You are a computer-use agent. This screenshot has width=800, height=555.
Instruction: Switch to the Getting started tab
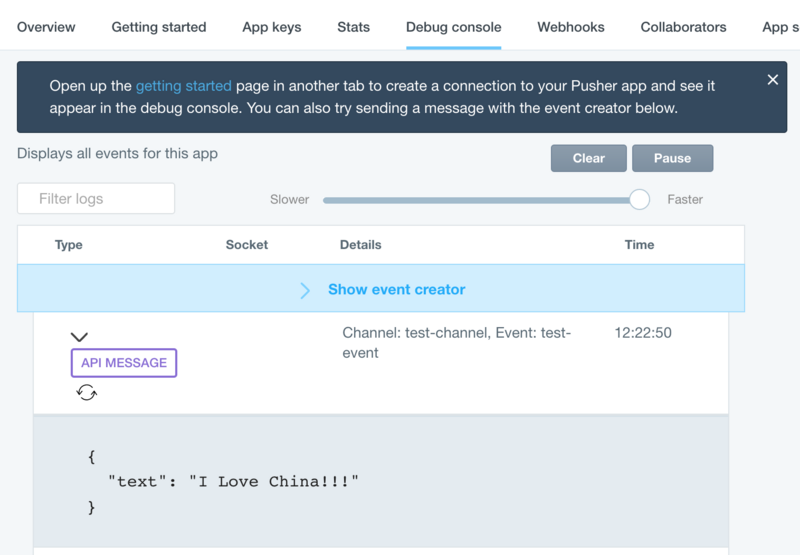click(159, 27)
